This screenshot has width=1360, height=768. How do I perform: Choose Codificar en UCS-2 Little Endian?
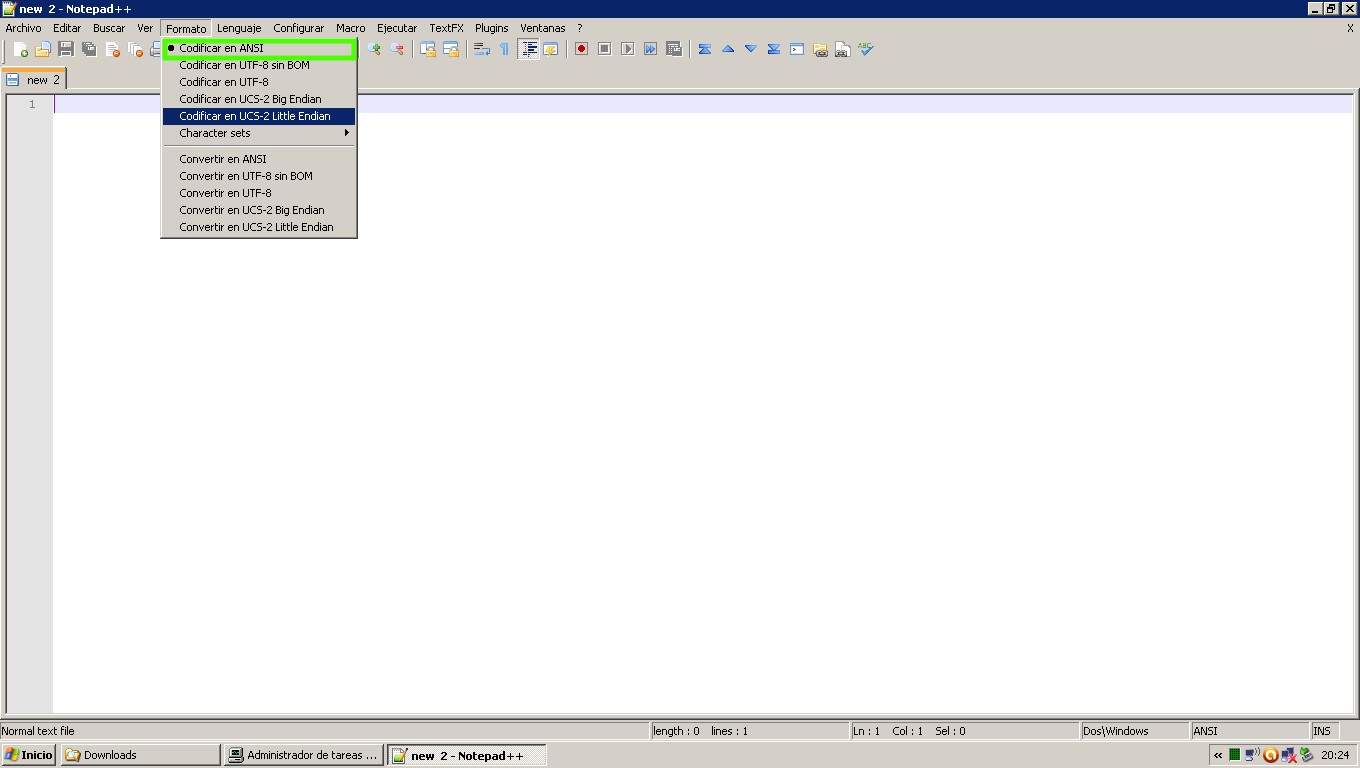tap(259, 116)
